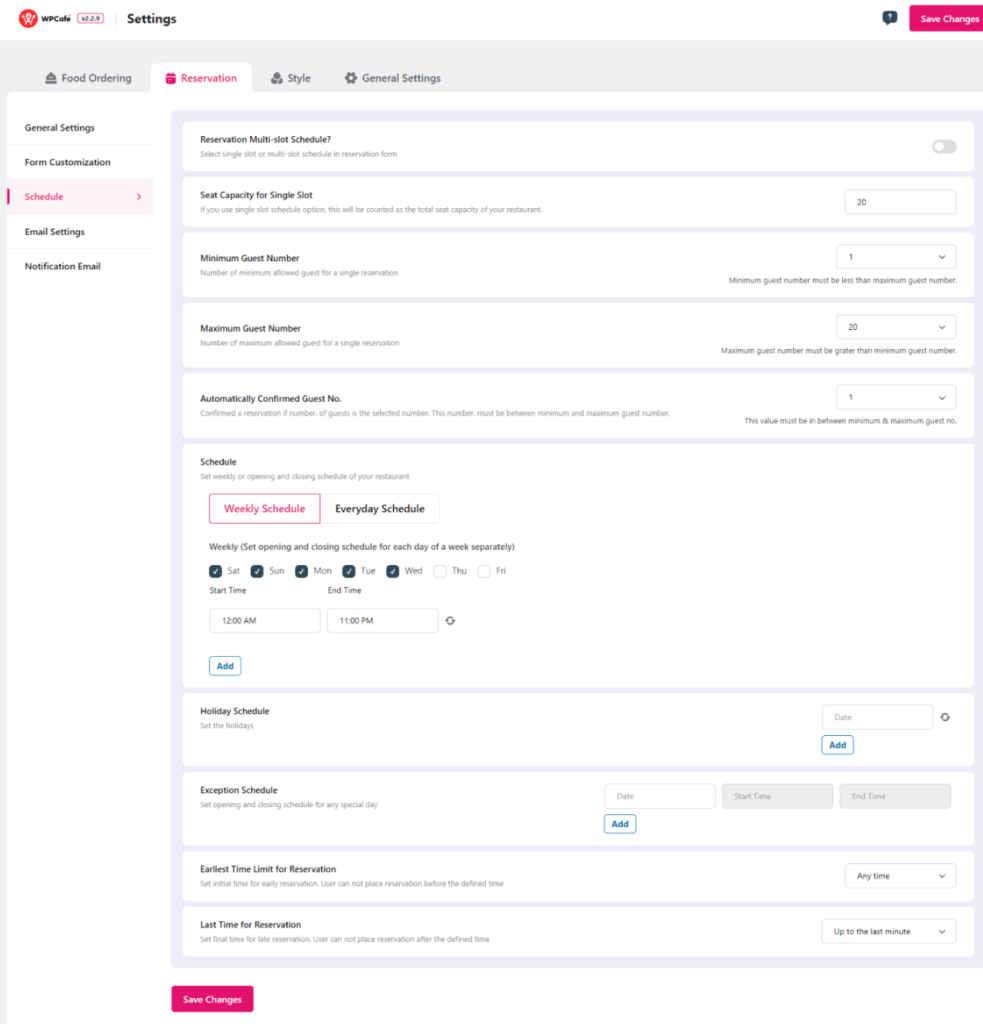Open Notification Email in sidebar

point(80,266)
